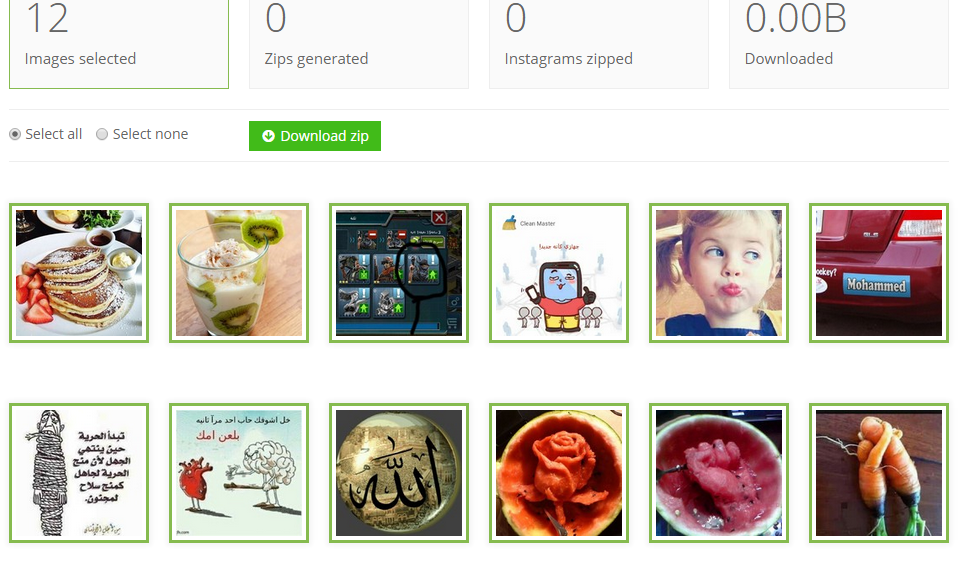
Task: Choose the 'Select none' radio option
Action: pos(102,134)
